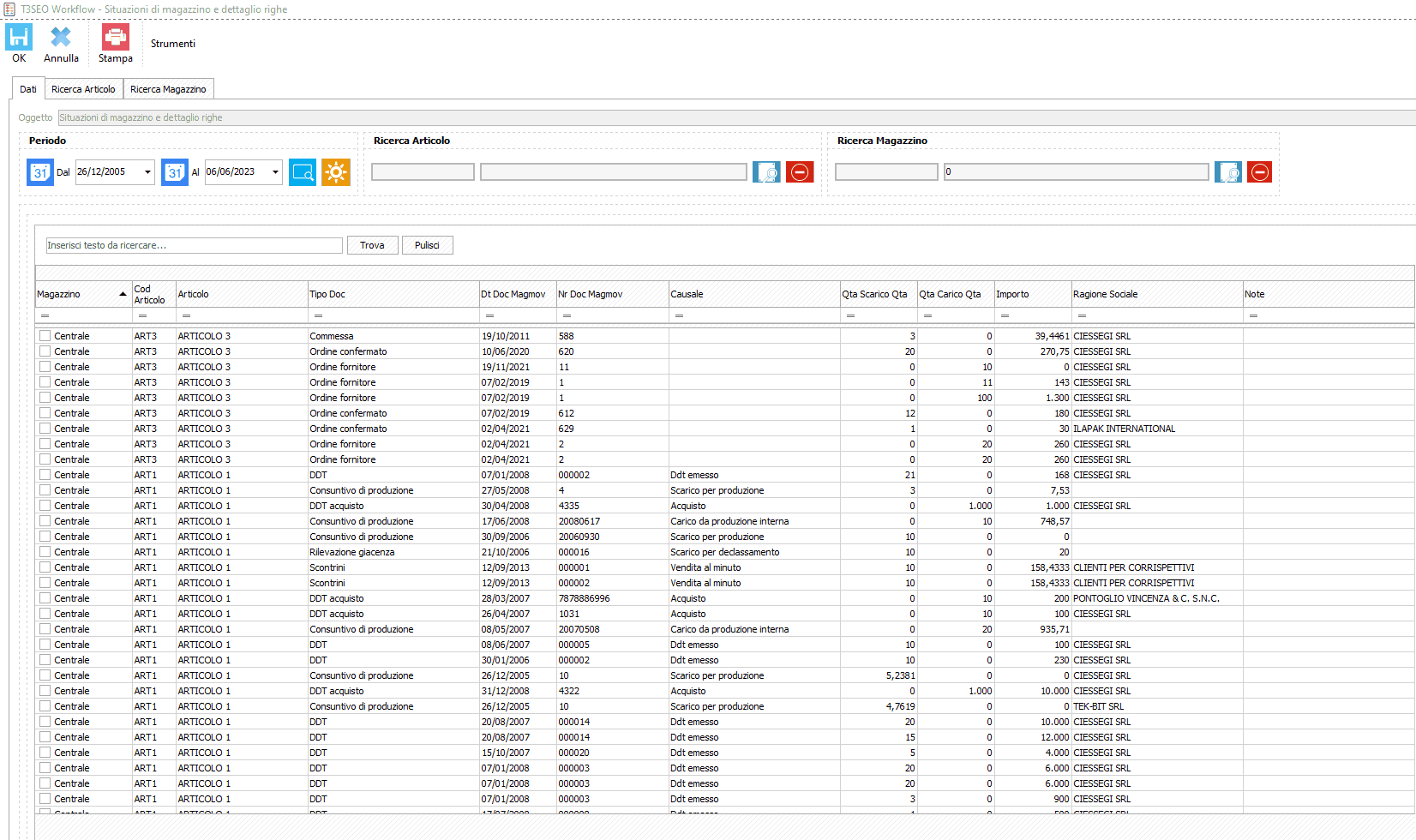Tick checkbox for PONTOGLIO VINCENZA row
Image resolution: width=1416 pixels, height=840 pixels.
(45, 598)
